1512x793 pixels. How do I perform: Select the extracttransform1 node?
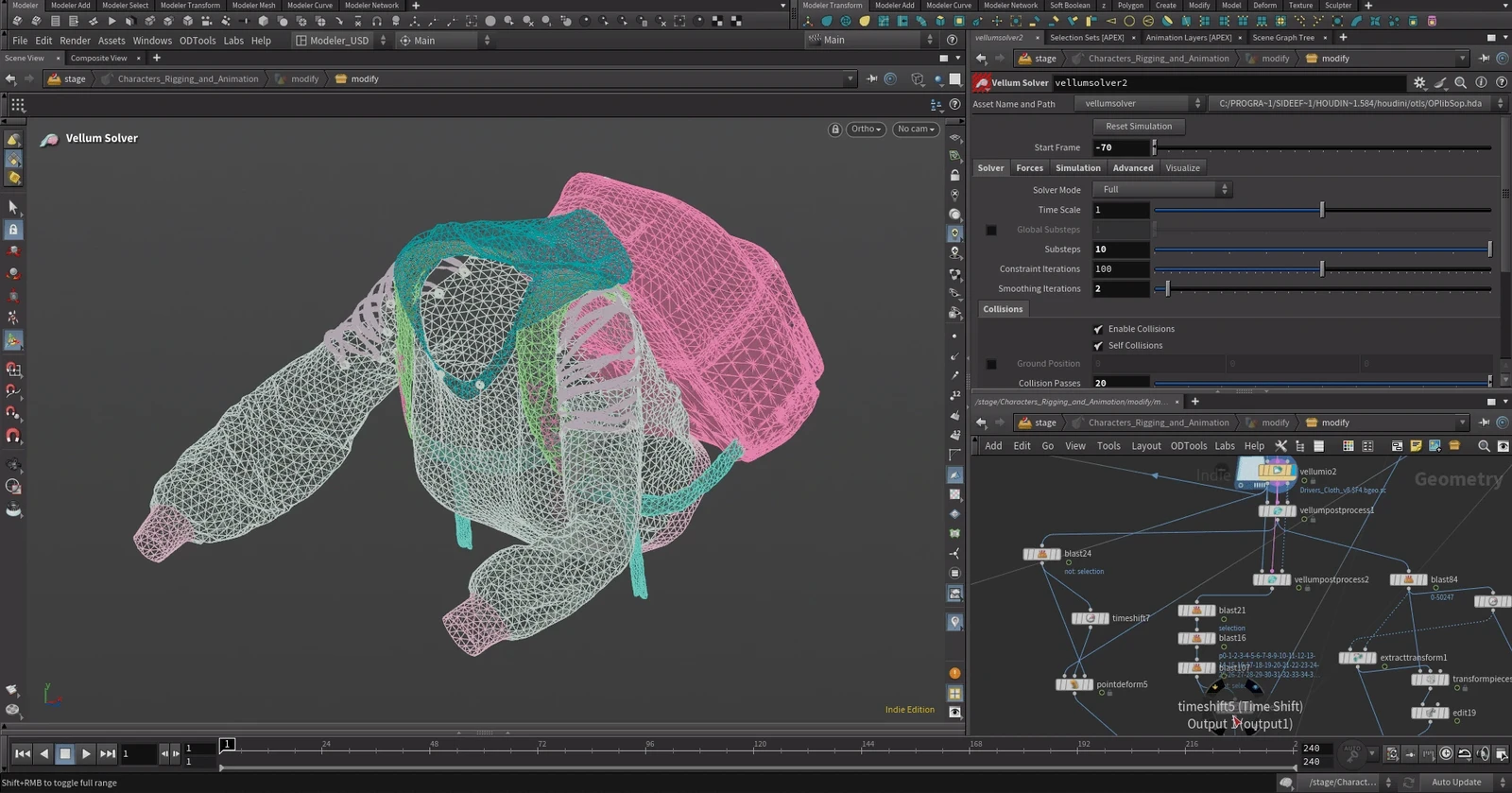click(1357, 658)
